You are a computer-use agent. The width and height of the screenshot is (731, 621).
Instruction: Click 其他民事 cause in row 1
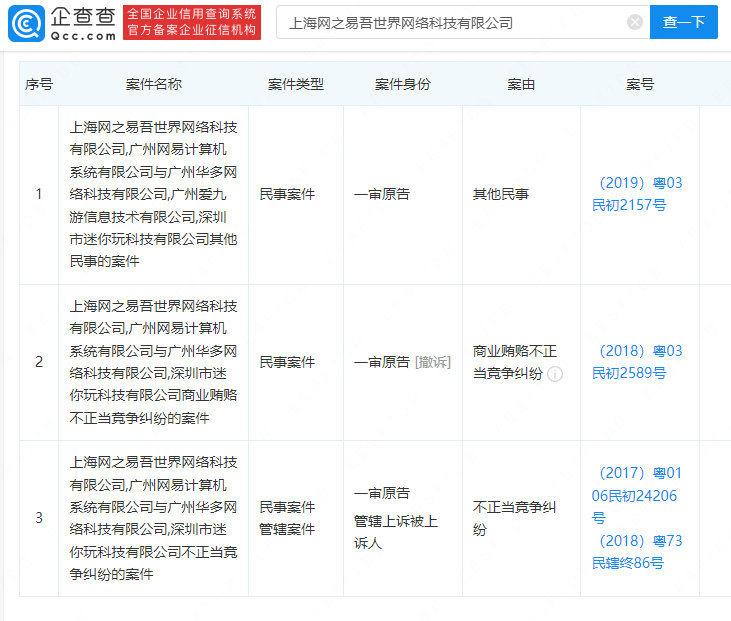(x=501, y=194)
